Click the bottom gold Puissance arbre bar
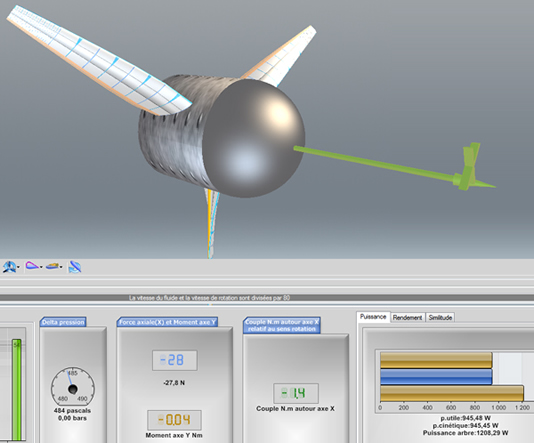 point(452,394)
